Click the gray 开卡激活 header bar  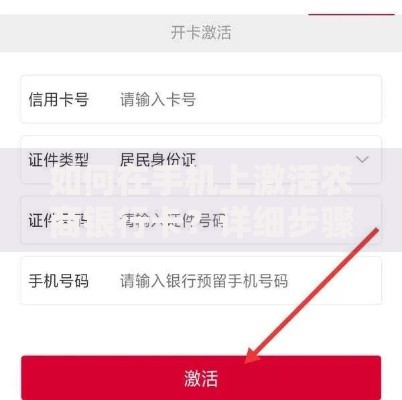pyautogui.click(x=201, y=33)
